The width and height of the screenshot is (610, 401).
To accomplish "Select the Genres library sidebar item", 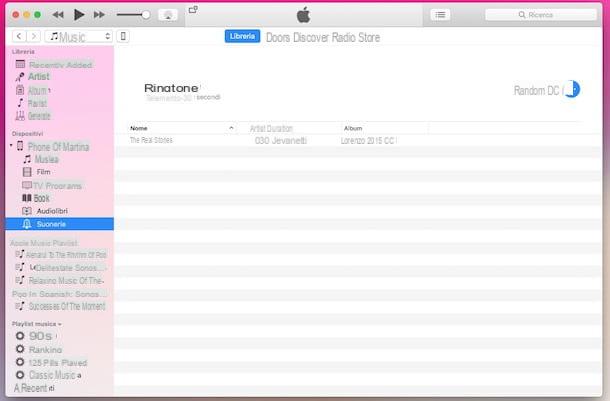I will pos(33,116).
